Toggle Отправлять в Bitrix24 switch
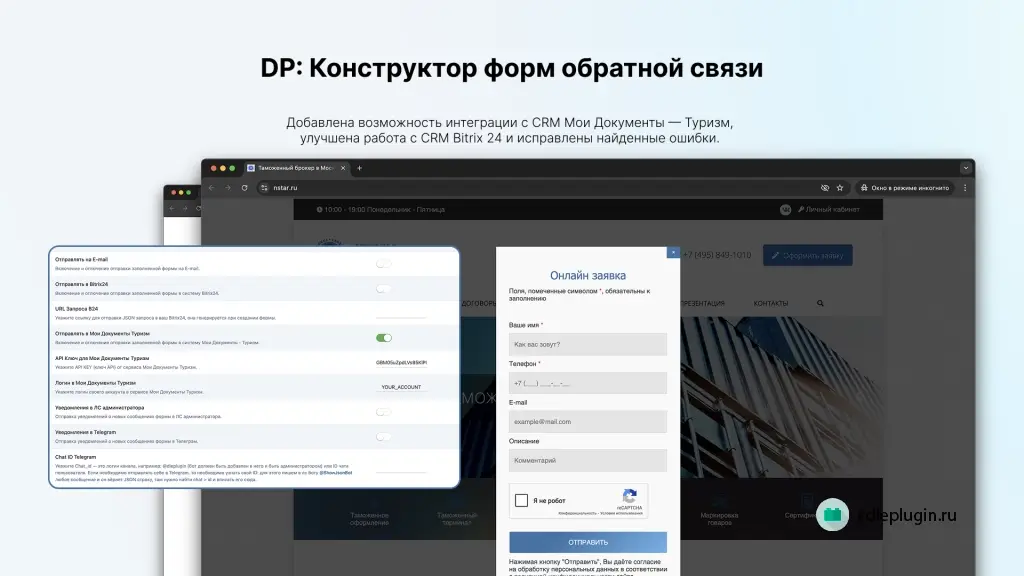The width and height of the screenshot is (1024, 576). [x=383, y=289]
